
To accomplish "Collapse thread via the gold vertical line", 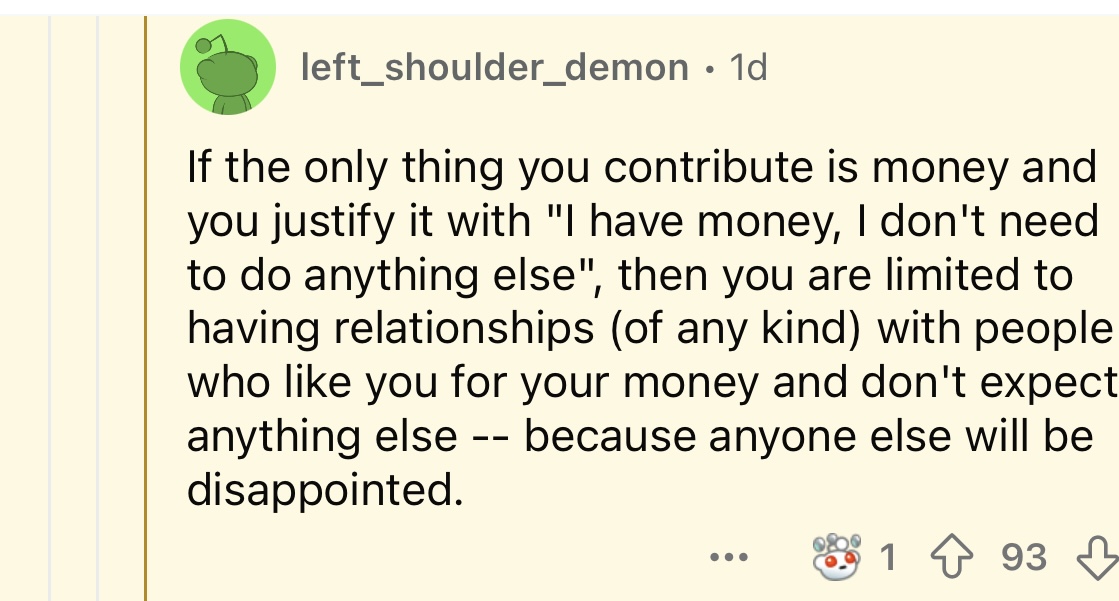I will coord(146,308).
